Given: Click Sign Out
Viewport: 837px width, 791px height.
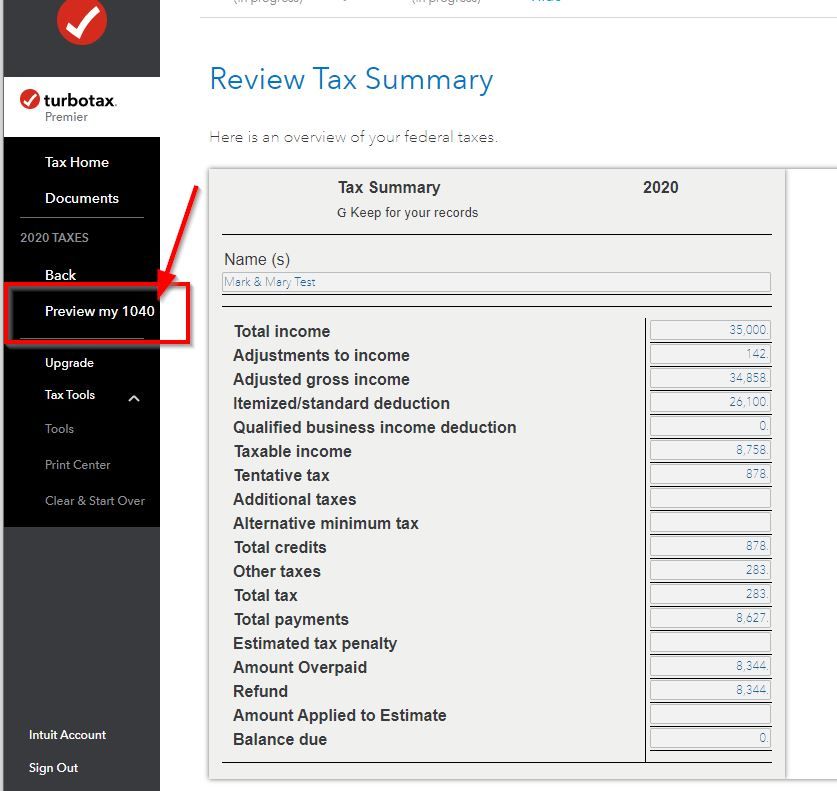Looking at the screenshot, I should (x=53, y=768).
